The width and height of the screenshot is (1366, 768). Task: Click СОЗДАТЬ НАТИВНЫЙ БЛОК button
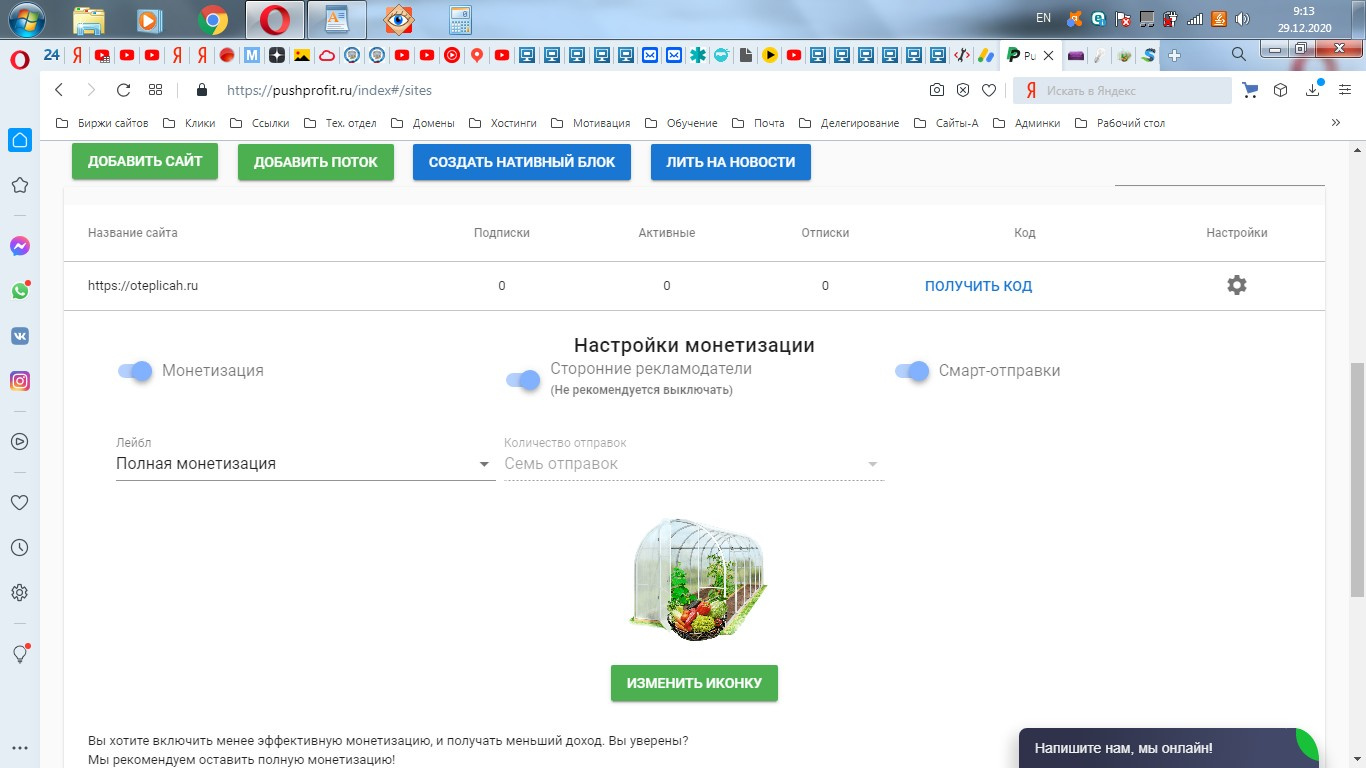click(522, 162)
